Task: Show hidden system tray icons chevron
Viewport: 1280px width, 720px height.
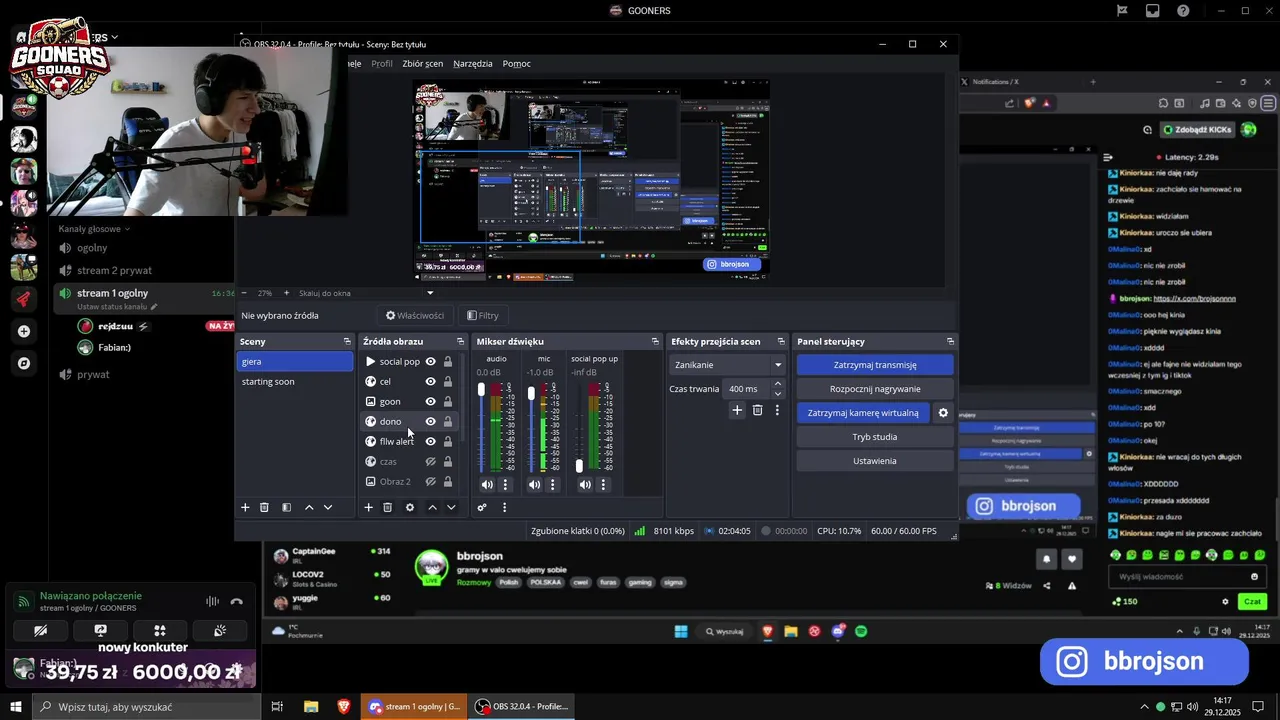Action: click(1147, 707)
